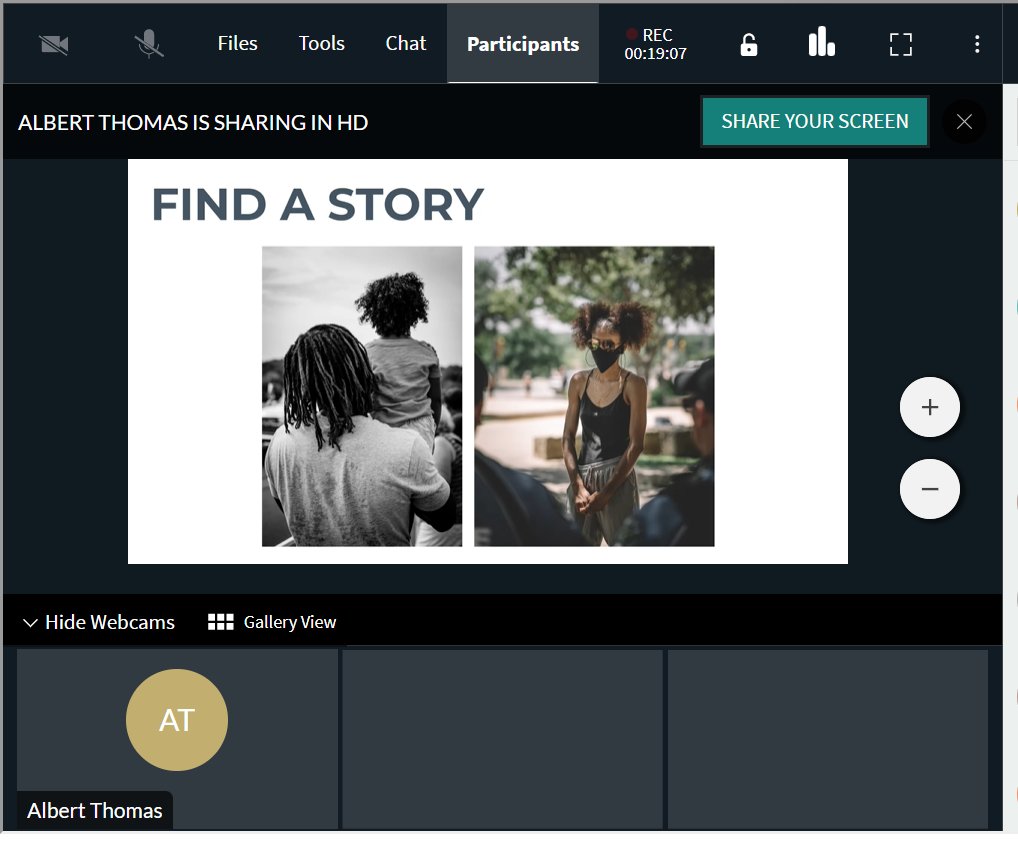
Task: Stop the REC recording indicator
Action: click(655, 44)
